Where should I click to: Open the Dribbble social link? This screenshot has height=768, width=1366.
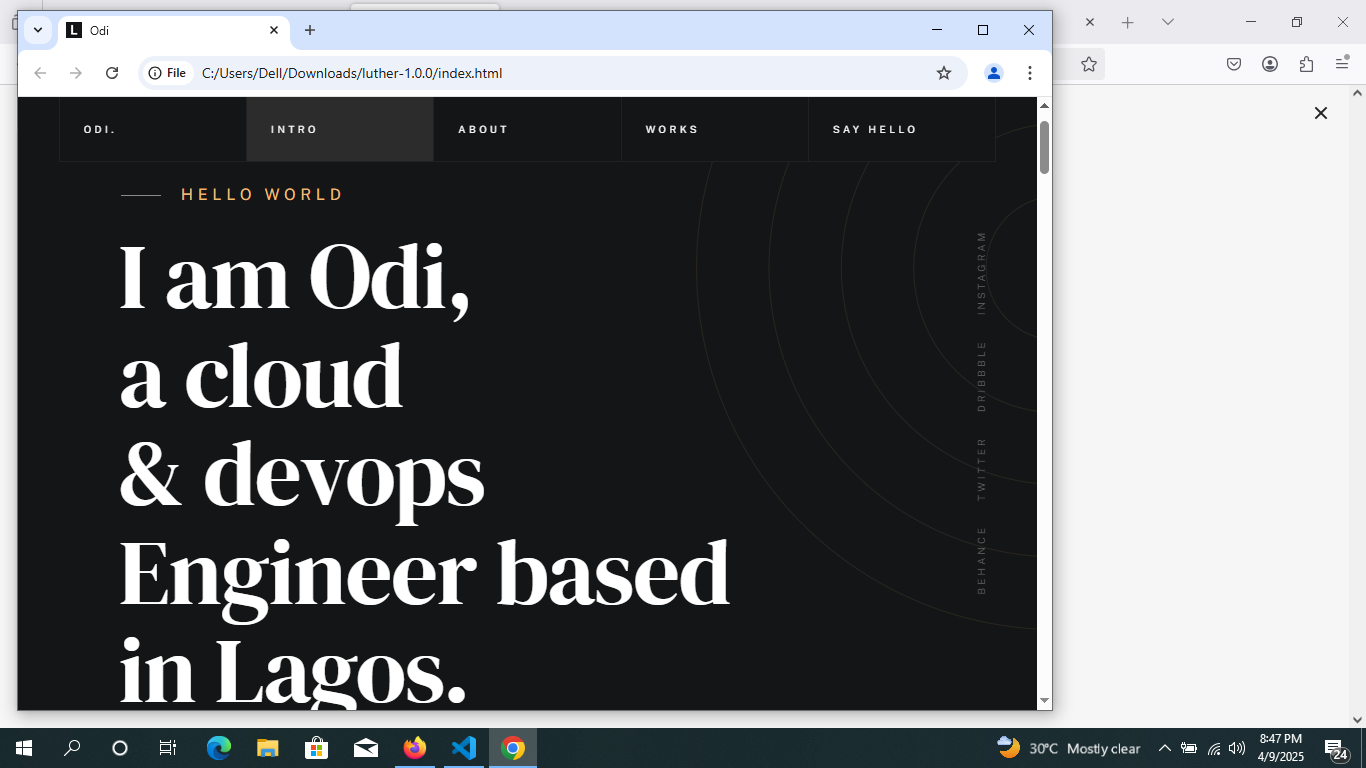tap(982, 377)
